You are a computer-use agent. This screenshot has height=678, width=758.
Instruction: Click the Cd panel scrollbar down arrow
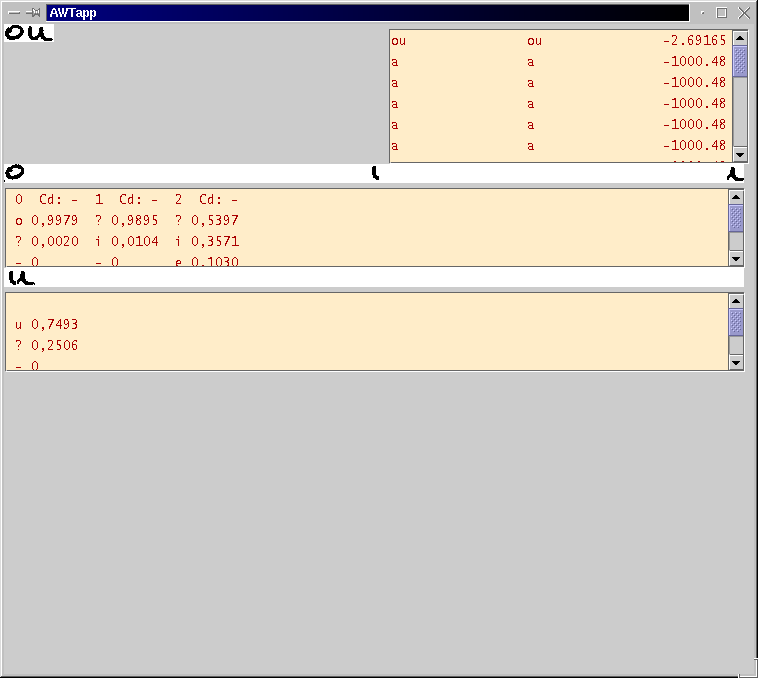(736, 259)
